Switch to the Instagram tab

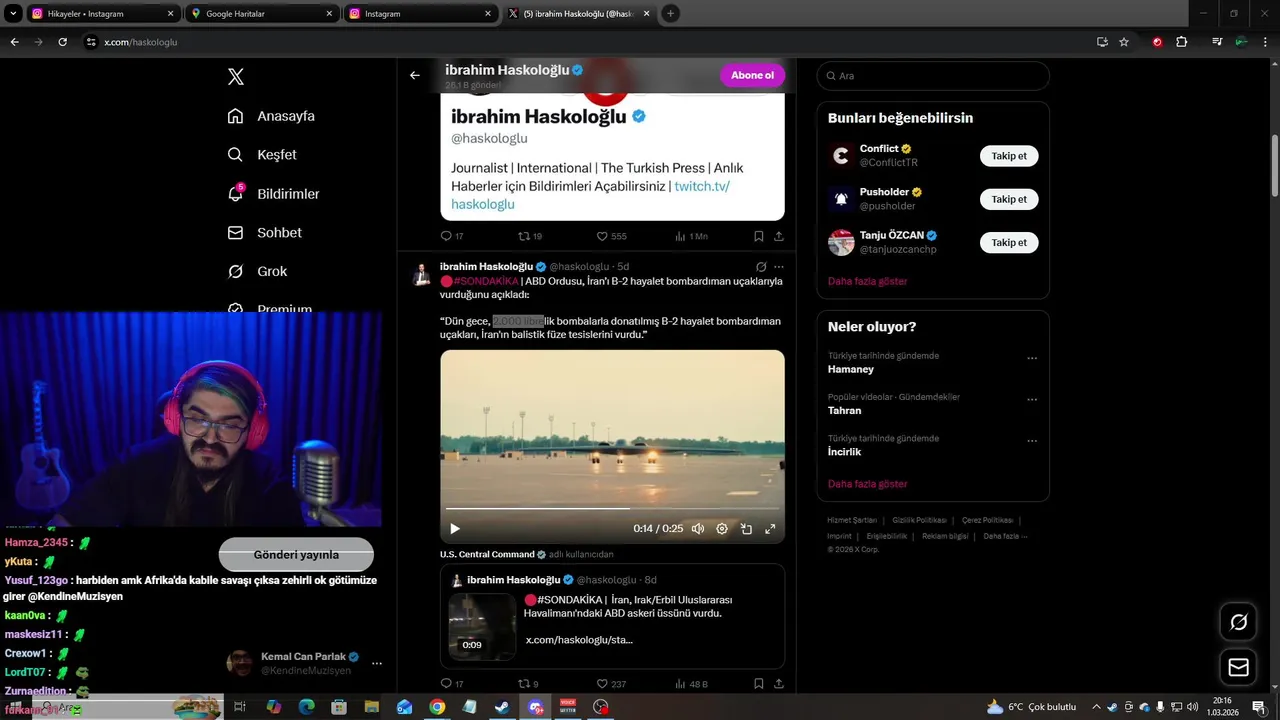[420, 14]
